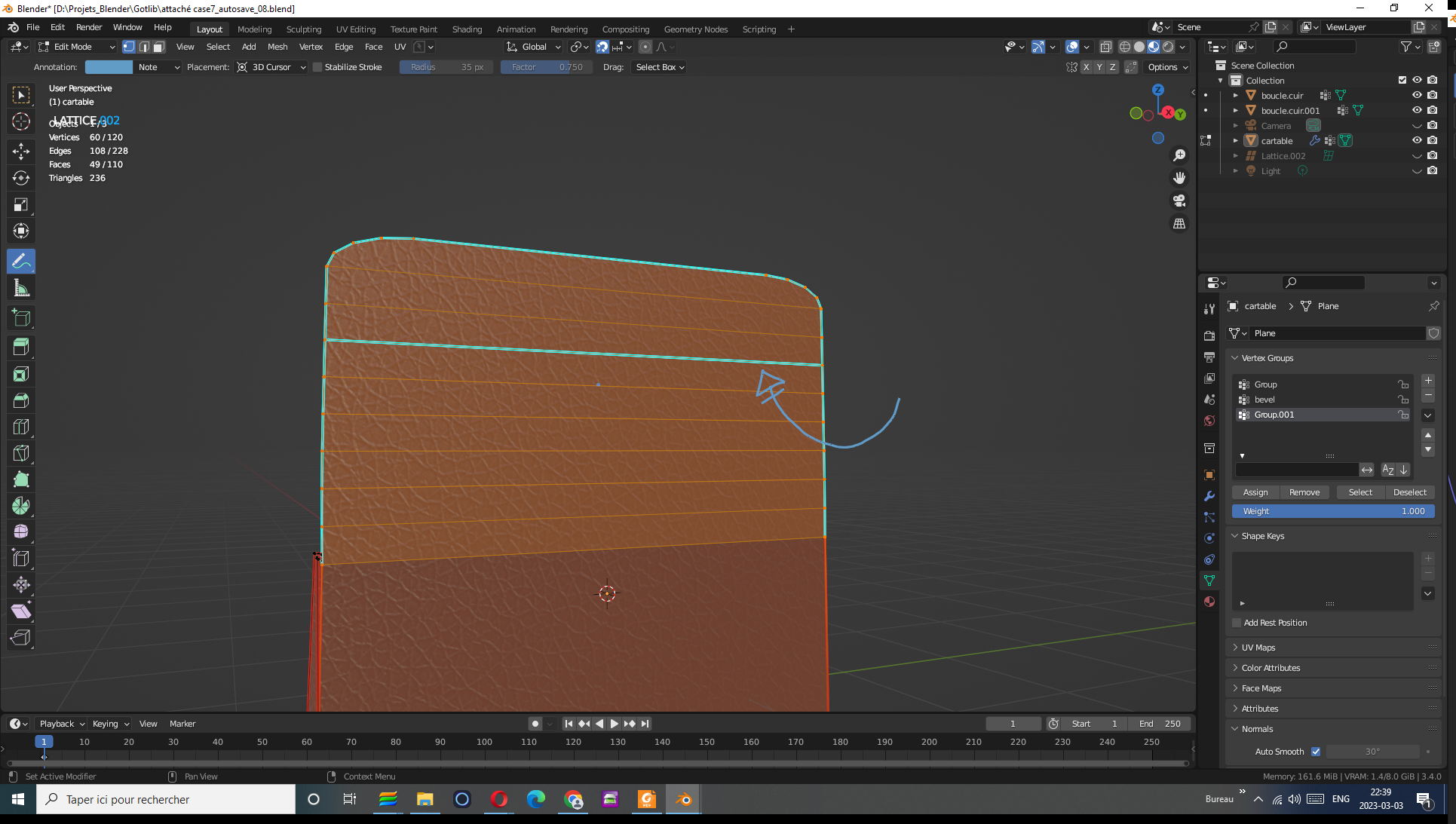The image size is (1456, 824).
Task: Toggle Auto Smooth checkbox
Action: click(1316, 752)
